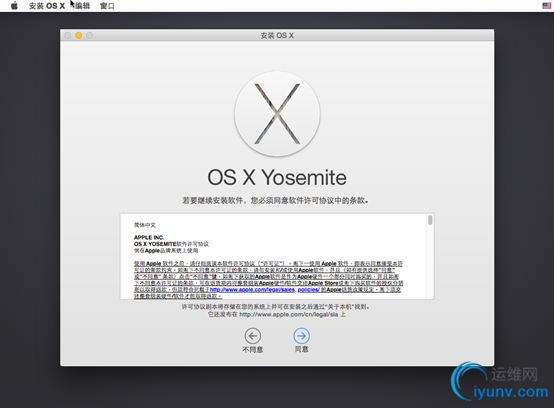Open the 窗口 menu
554x408 pixels.
point(107,6)
